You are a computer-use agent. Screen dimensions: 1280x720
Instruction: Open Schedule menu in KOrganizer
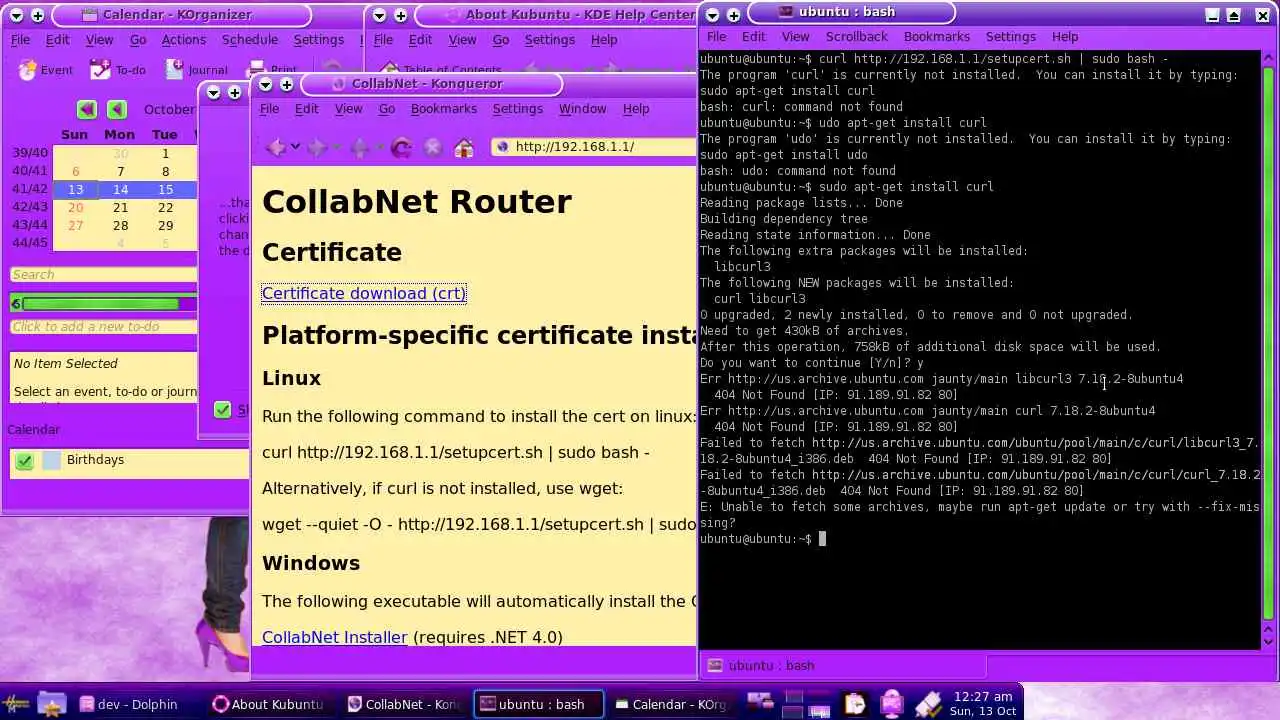coord(250,39)
